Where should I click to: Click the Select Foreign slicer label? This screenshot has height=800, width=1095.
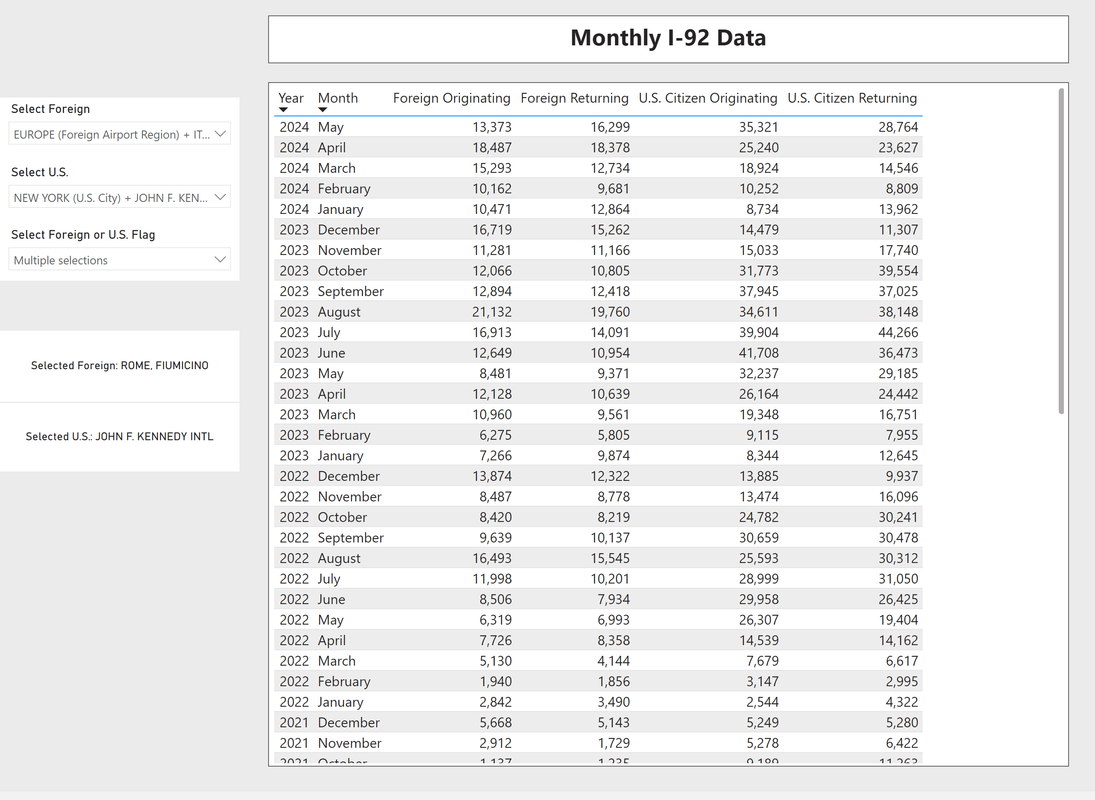[50, 109]
